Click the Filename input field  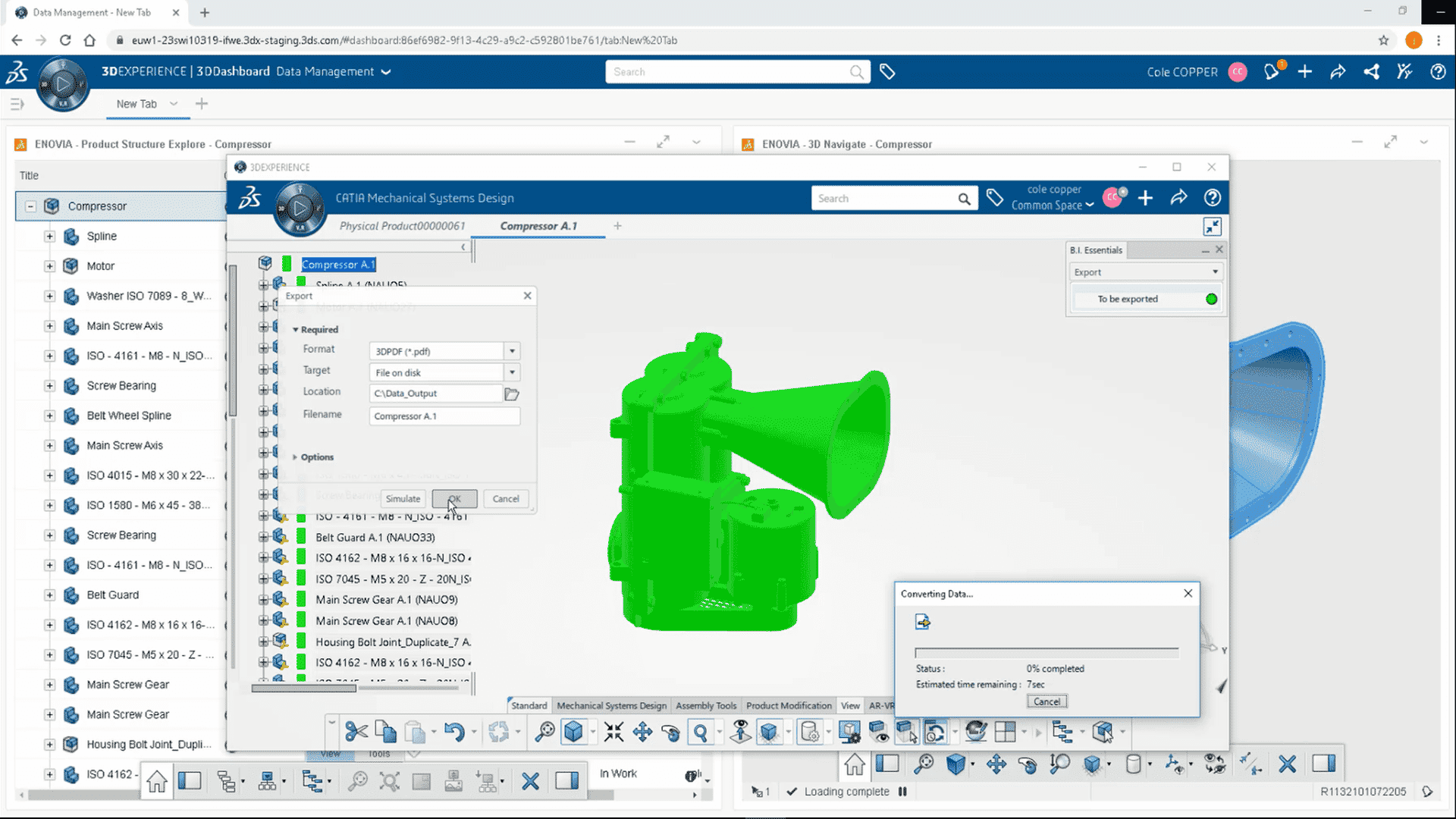coord(444,416)
